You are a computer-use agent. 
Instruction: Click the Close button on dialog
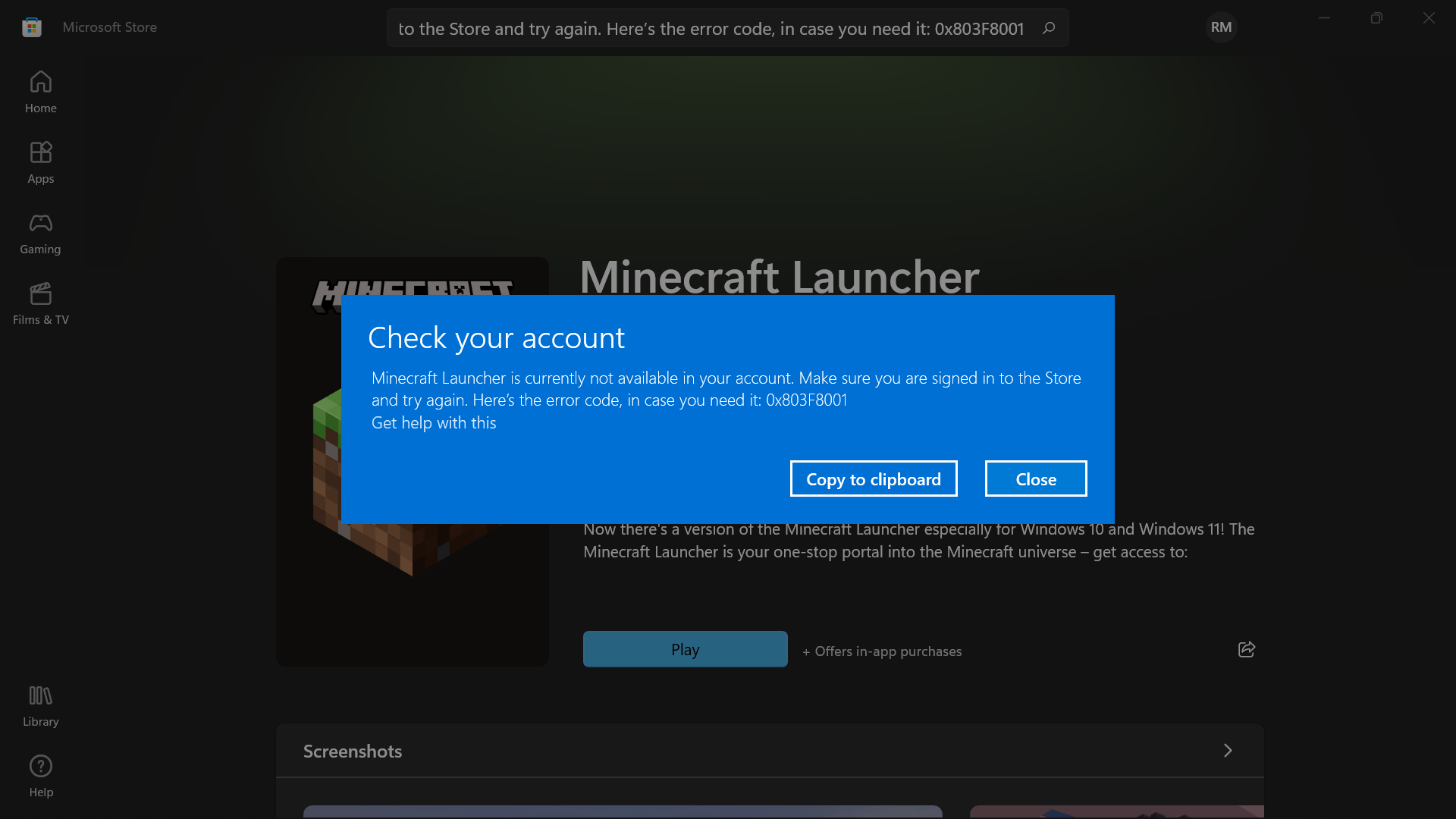pos(1036,478)
